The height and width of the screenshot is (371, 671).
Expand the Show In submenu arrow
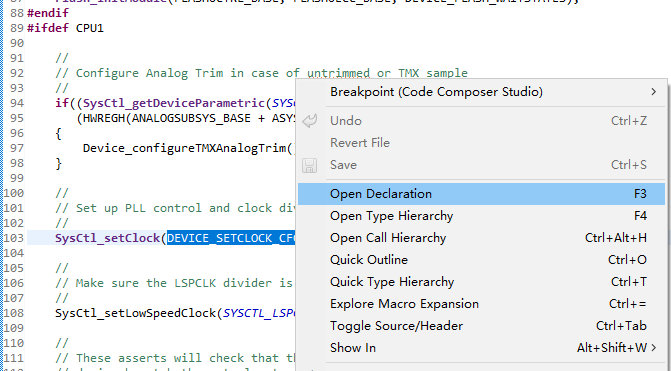pos(653,348)
